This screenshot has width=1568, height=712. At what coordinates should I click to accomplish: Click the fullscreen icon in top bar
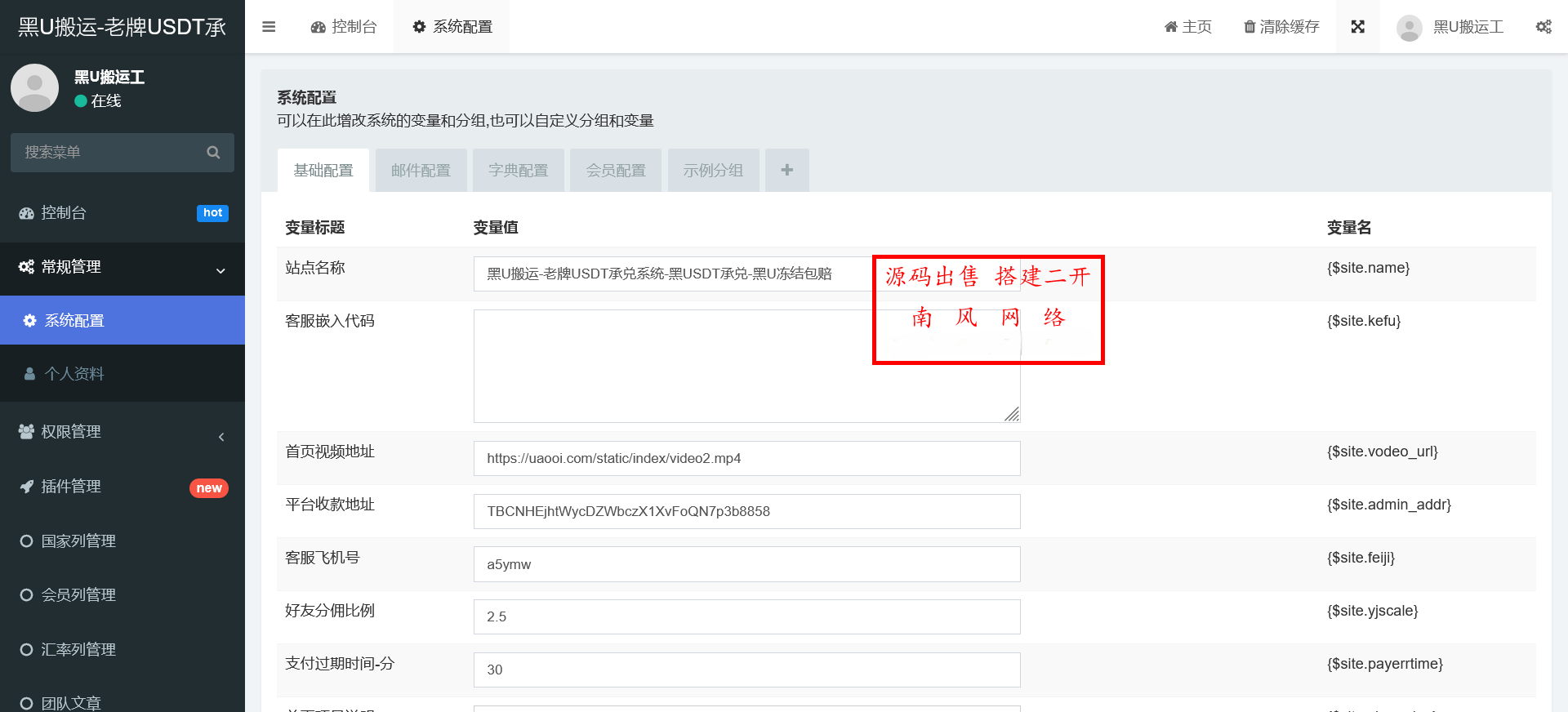(1357, 27)
